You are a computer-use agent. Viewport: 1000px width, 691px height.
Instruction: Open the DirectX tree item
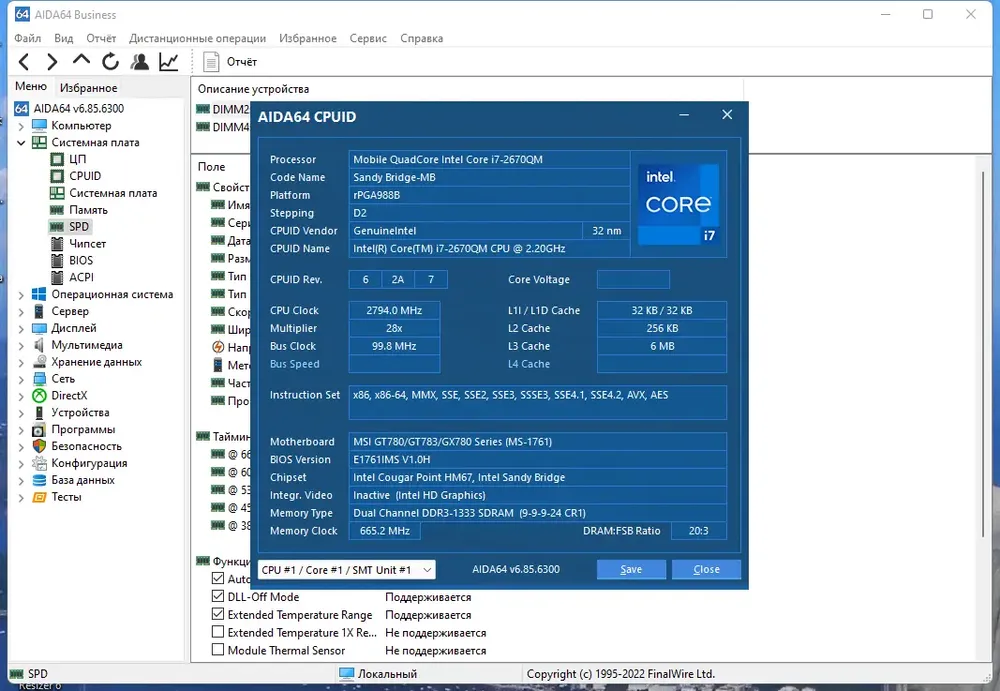69,396
